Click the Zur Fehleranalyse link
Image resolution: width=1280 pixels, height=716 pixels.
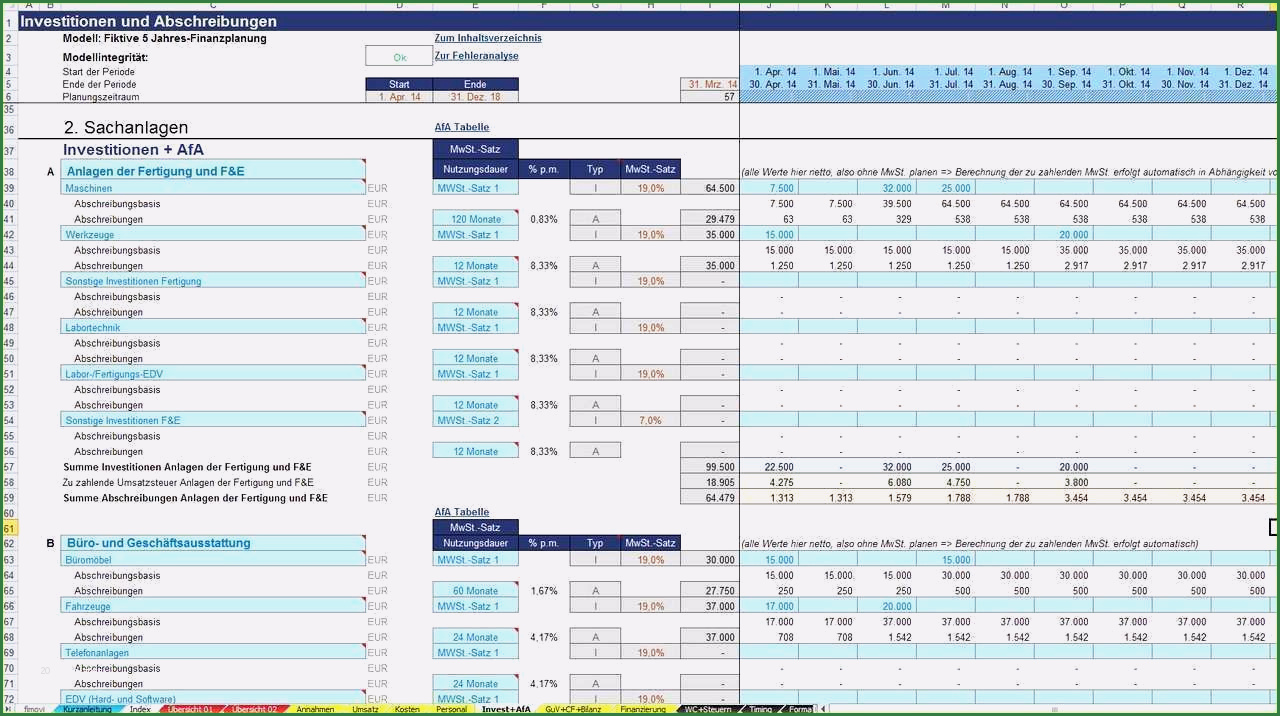click(476, 56)
